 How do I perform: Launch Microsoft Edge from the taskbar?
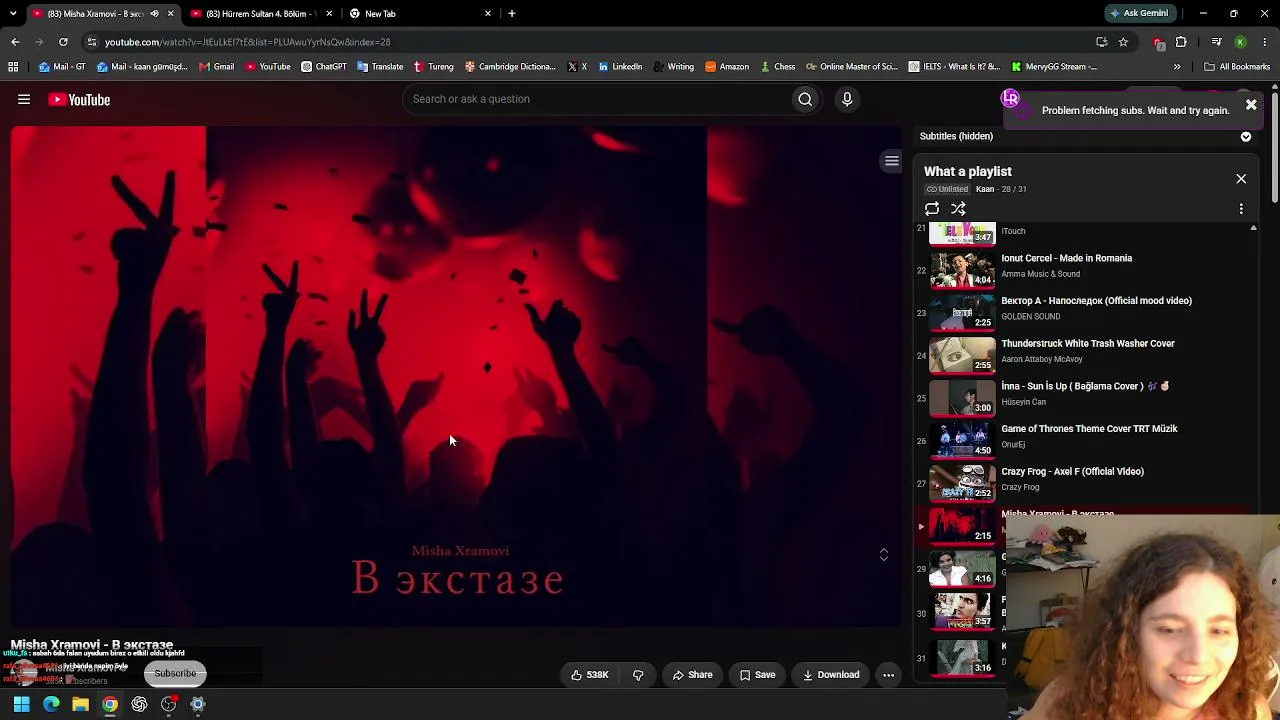[x=51, y=704]
